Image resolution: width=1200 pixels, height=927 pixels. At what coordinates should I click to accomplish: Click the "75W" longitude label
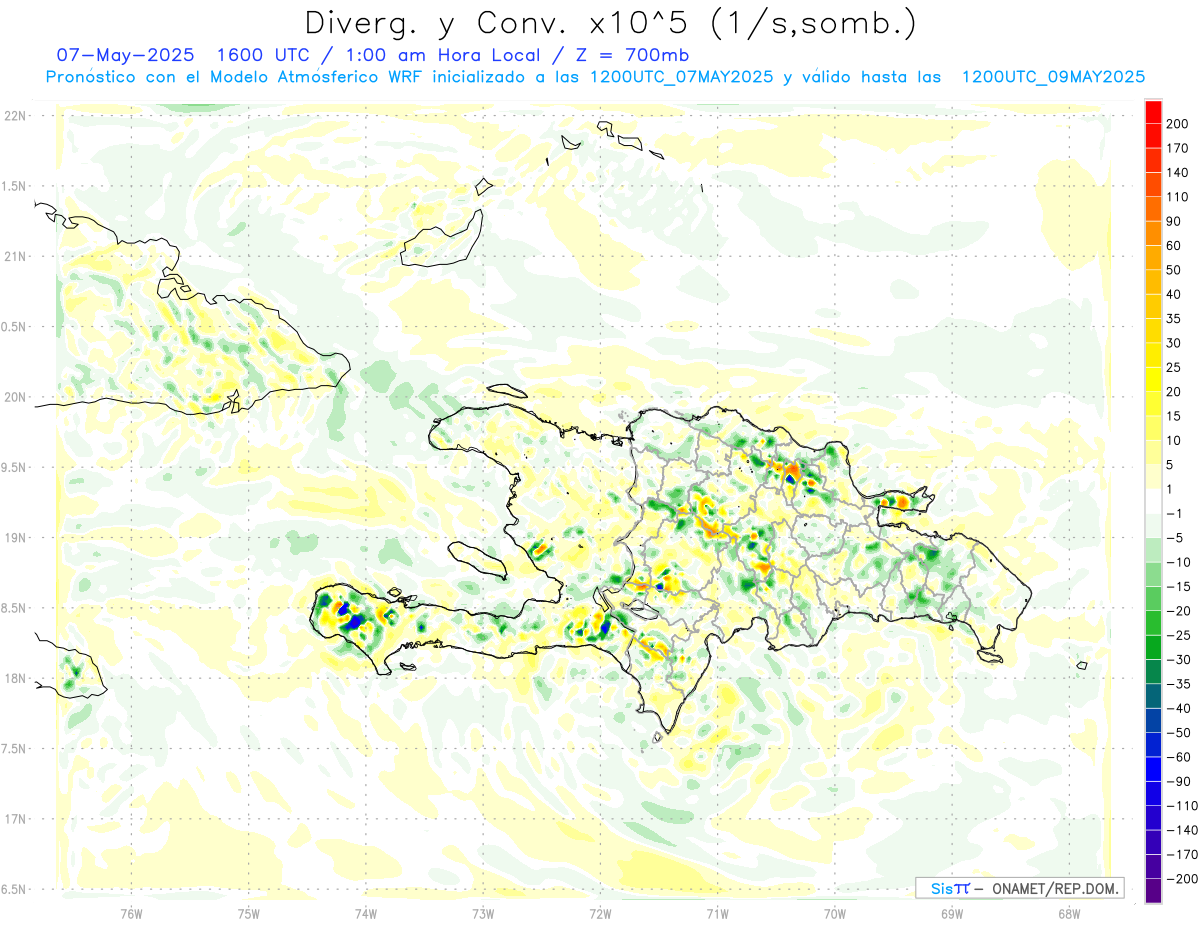point(249,914)
